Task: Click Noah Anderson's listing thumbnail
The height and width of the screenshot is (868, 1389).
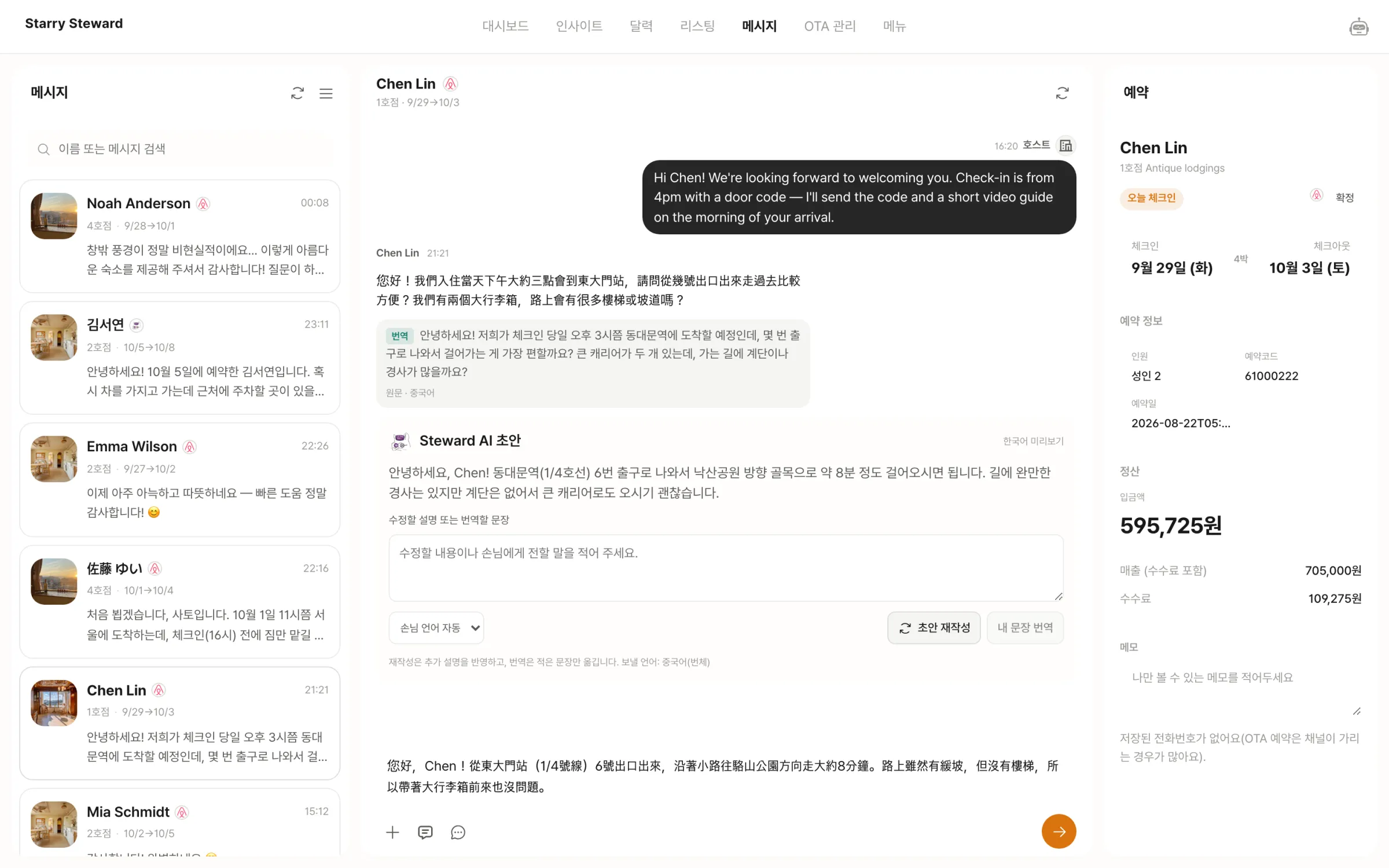Action: [x=54, y=216]
